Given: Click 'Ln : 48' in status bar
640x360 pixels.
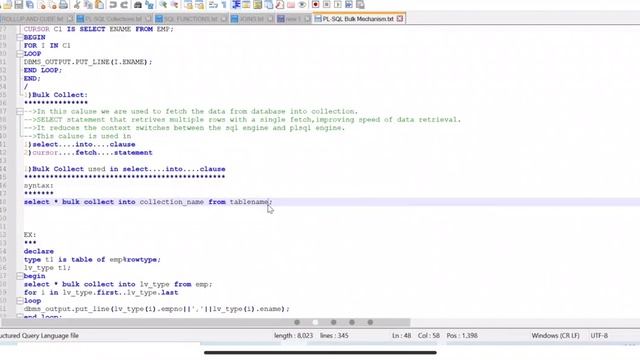Looking at the screenshot, I should (x=401, y=336).
